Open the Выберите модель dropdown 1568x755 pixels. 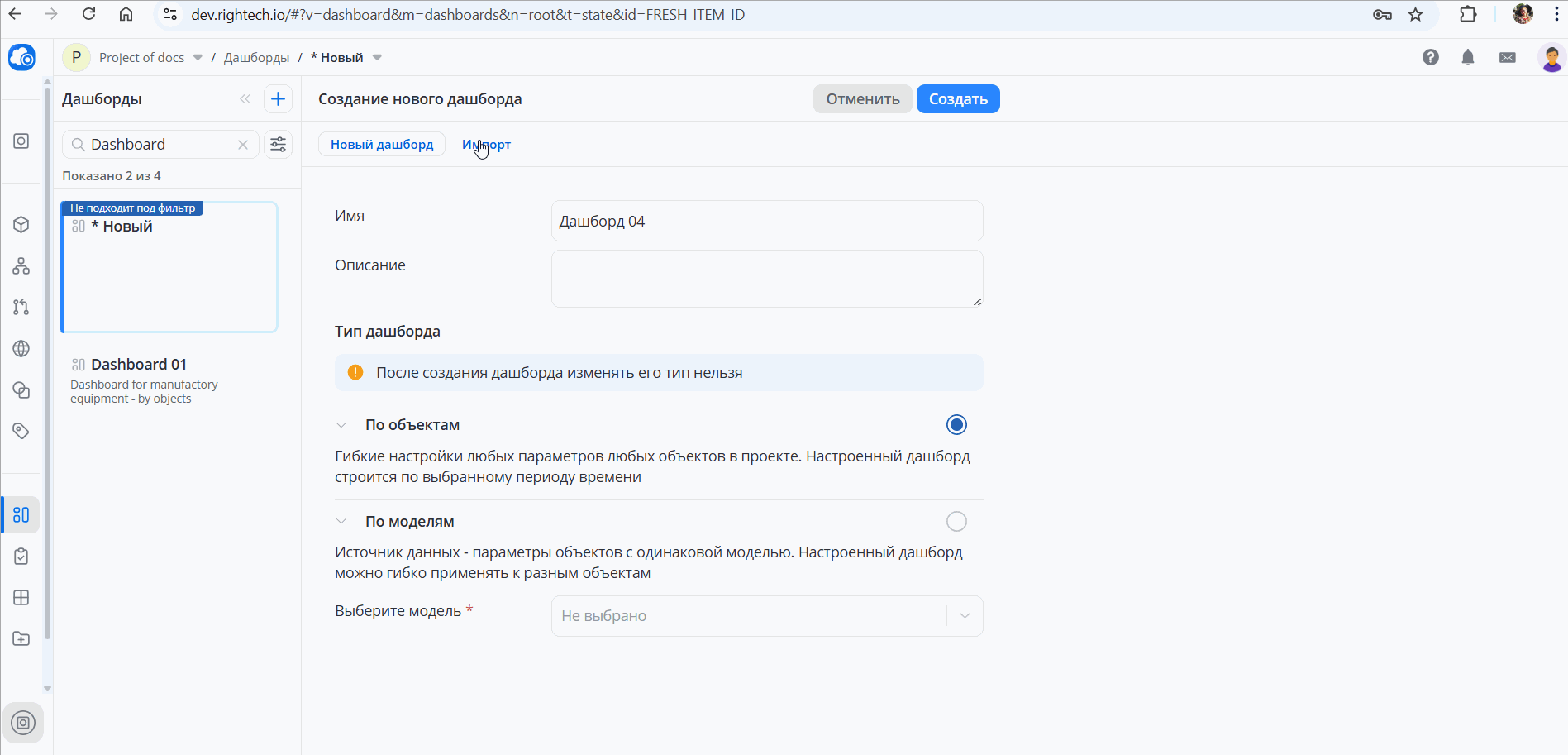[x=766, y=616]
